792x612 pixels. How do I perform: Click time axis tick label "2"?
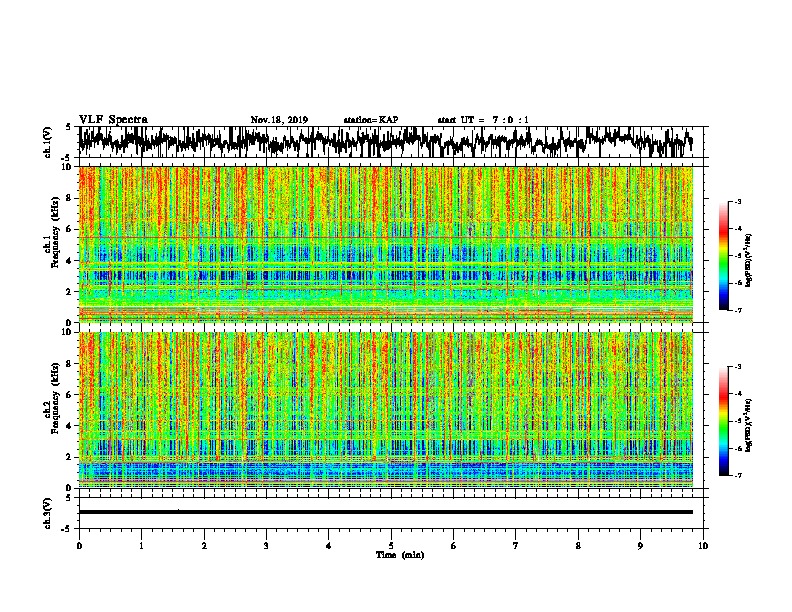[x=204, y=546]
